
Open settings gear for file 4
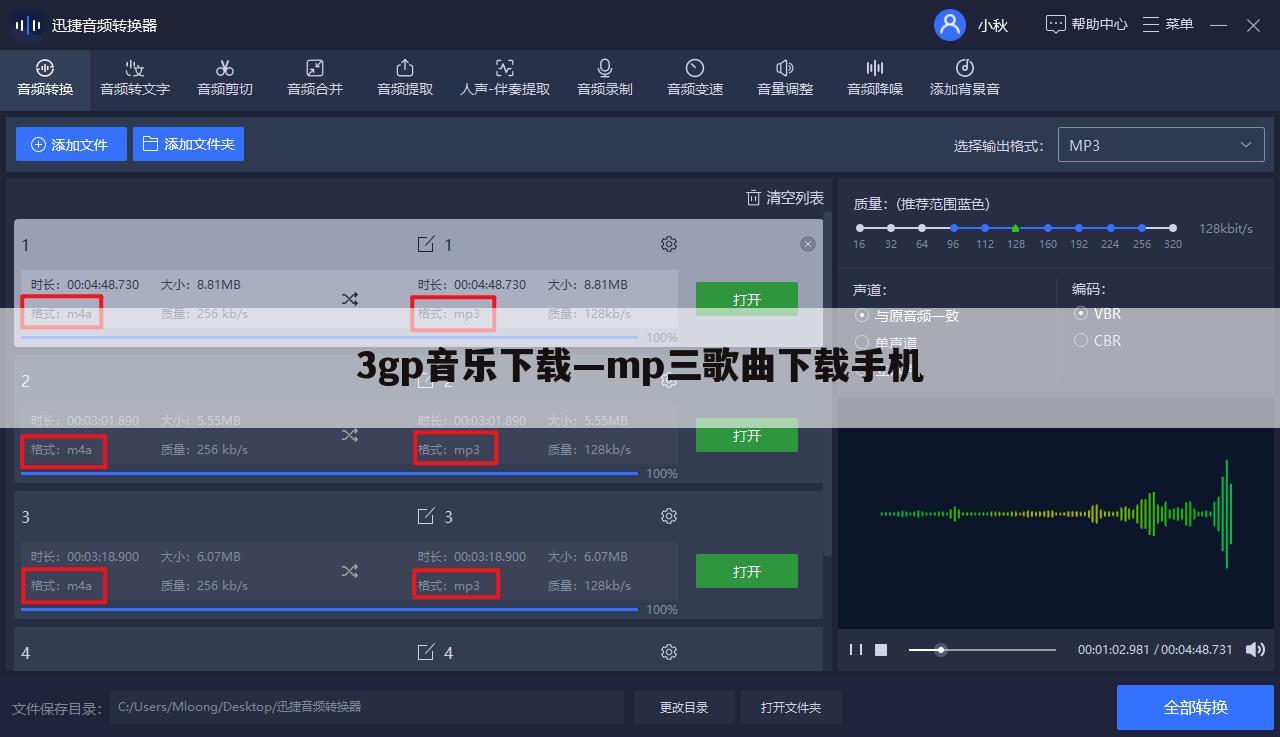tap(669, 652)
